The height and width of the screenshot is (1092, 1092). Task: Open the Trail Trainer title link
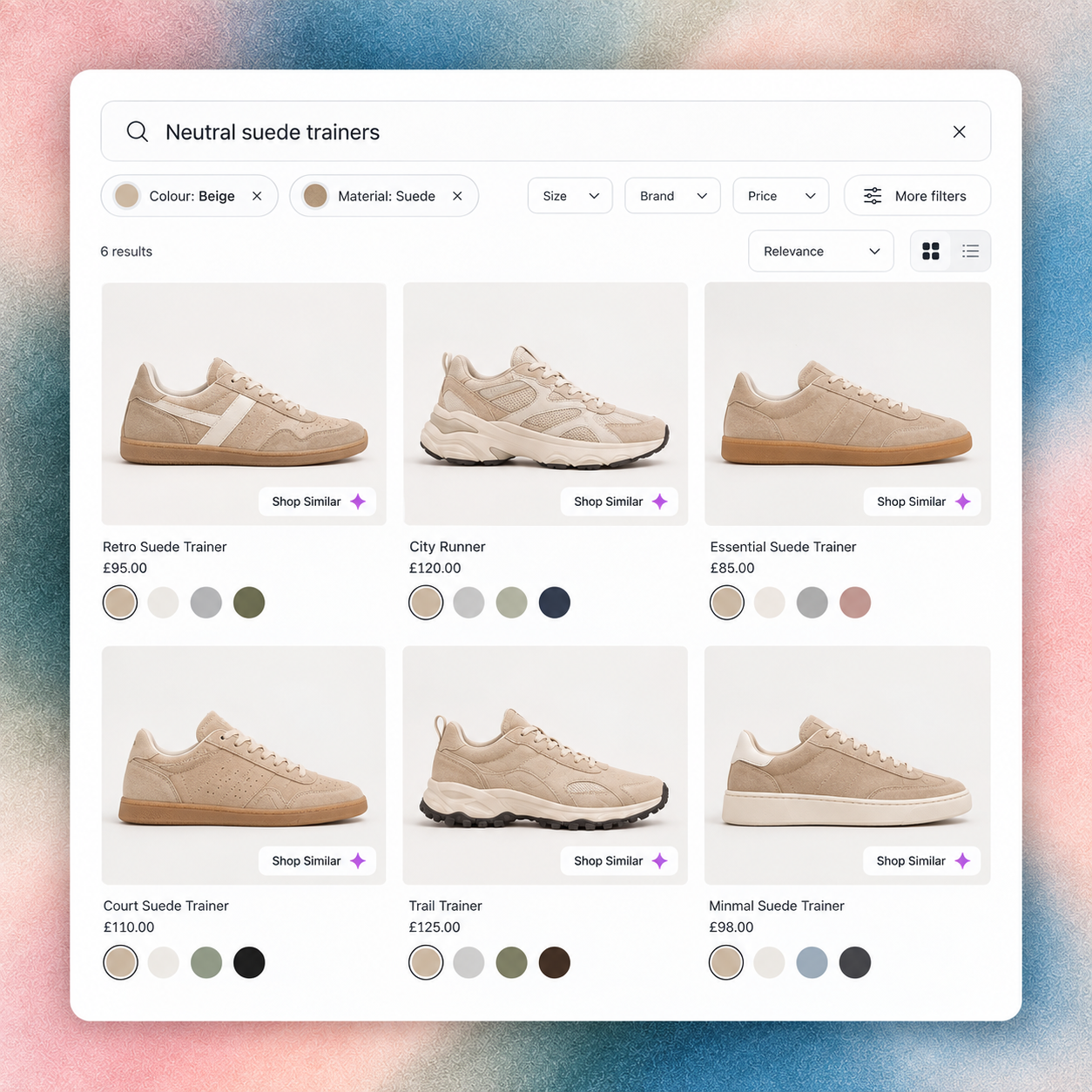[x=445, y=906]
